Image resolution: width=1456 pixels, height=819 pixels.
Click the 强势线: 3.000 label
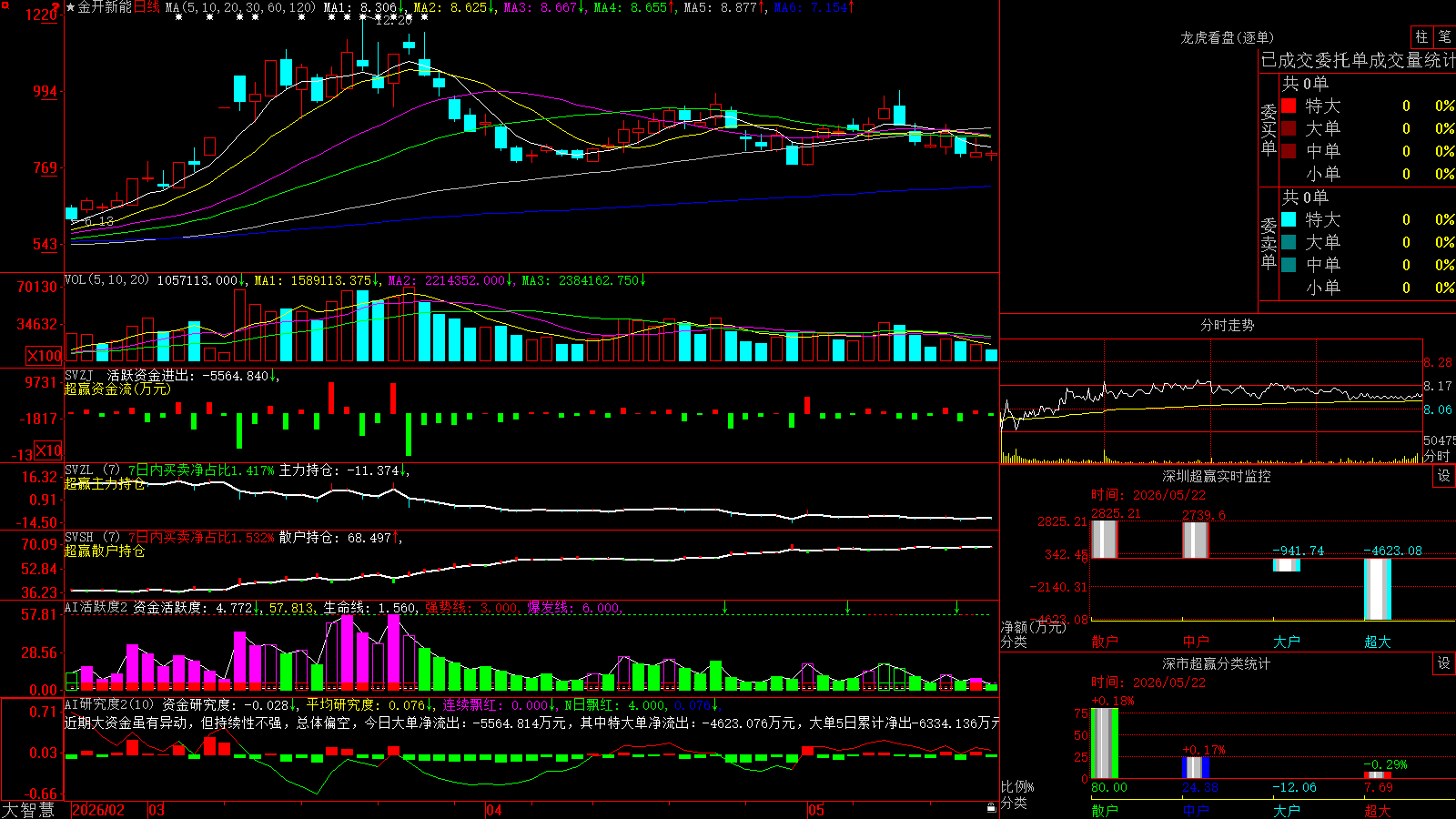(473, 607)
